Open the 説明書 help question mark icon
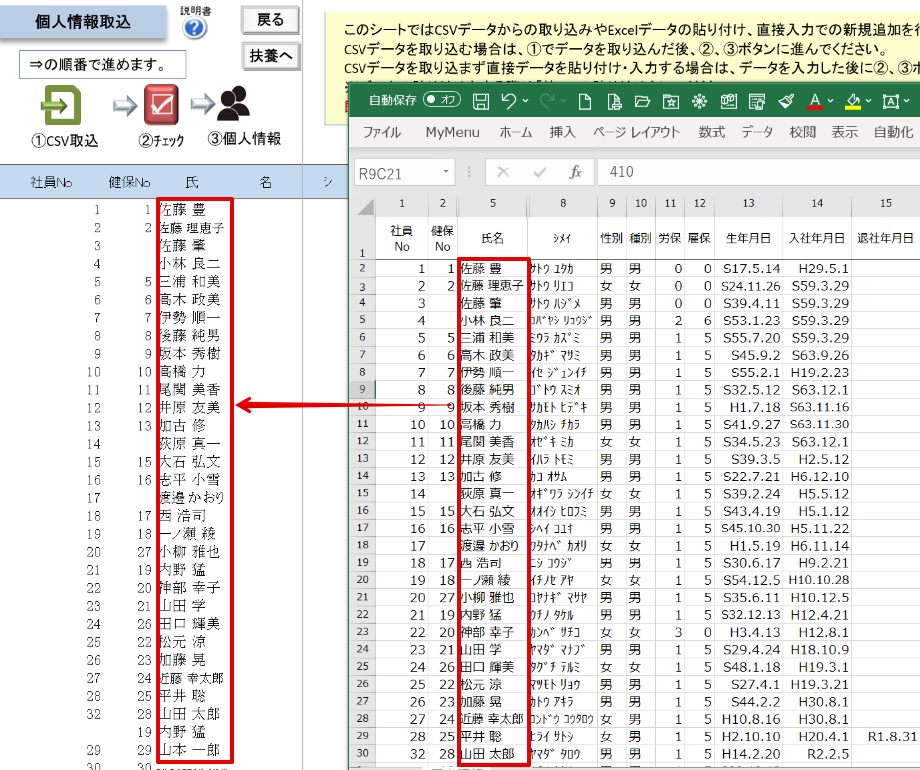The image size is (920, 770). click(194, 28)
